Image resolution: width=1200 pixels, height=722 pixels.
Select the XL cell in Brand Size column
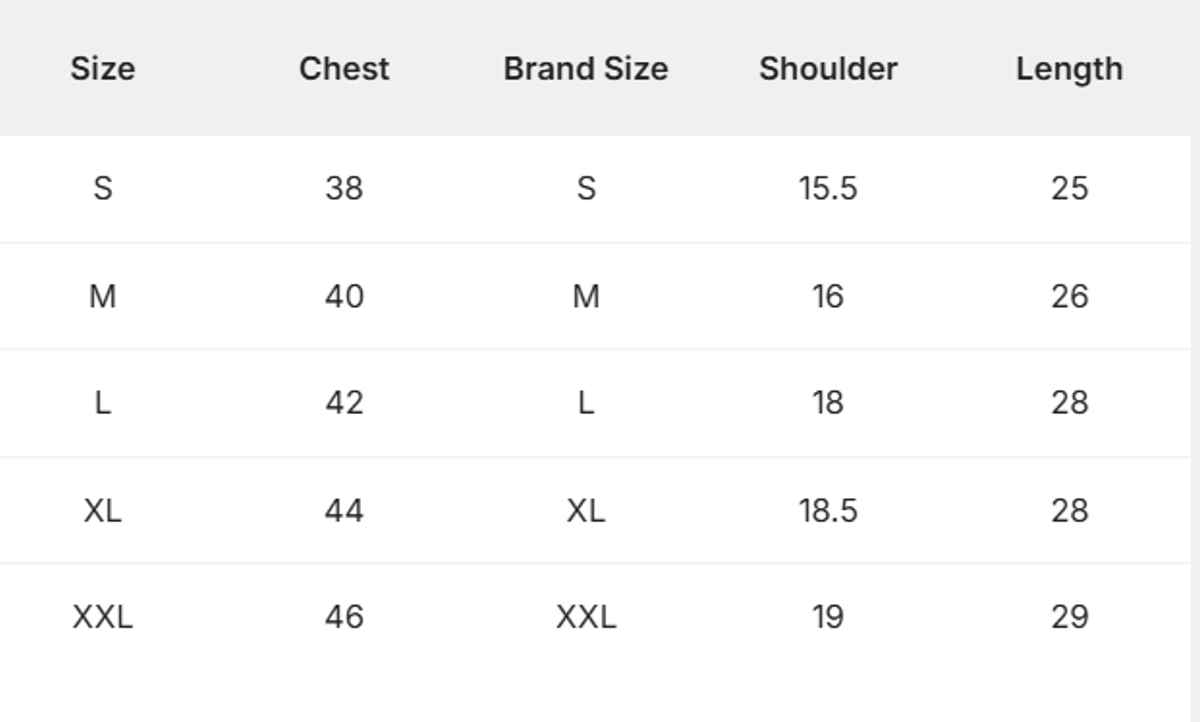pyautogui.click(x=586, y=511)
